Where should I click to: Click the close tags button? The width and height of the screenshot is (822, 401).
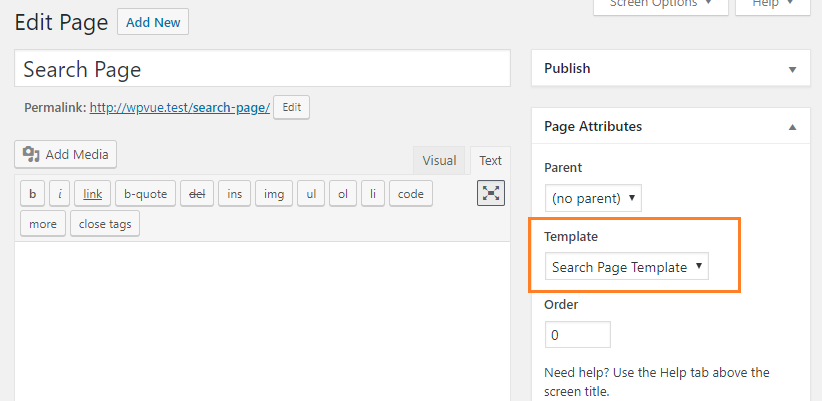pyautogui.click(x=105, y=224)
